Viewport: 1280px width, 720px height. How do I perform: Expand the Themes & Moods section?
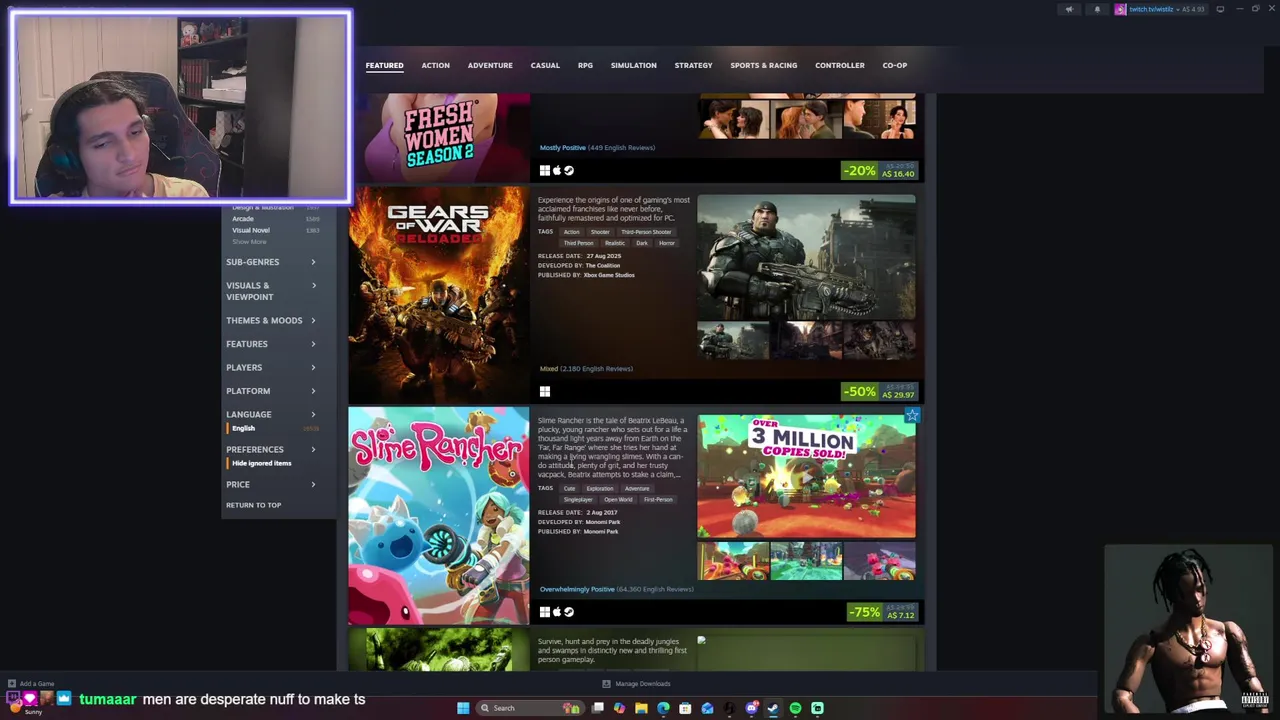[271, 321]
